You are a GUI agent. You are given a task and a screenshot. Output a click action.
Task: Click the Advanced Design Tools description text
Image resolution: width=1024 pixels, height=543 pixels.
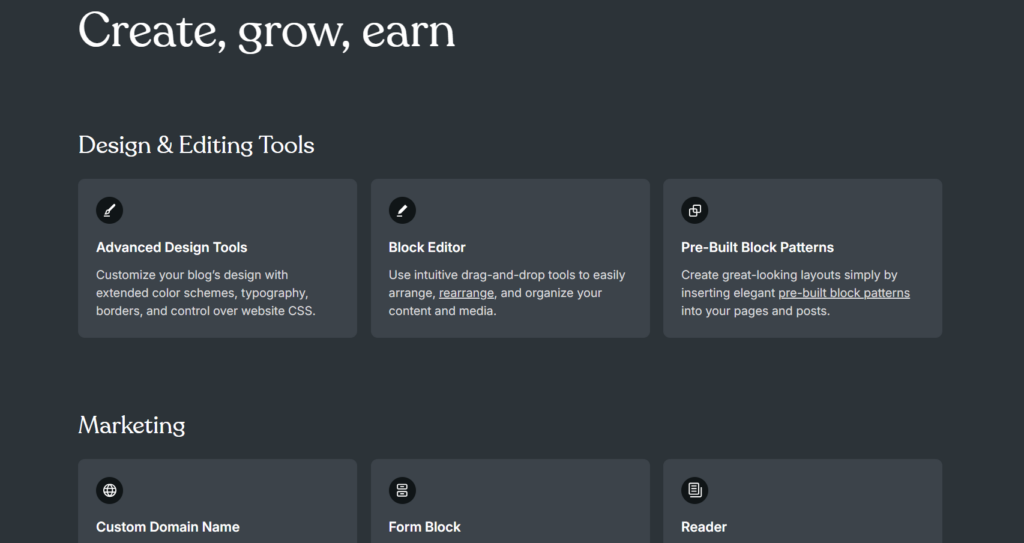(206, 293)
